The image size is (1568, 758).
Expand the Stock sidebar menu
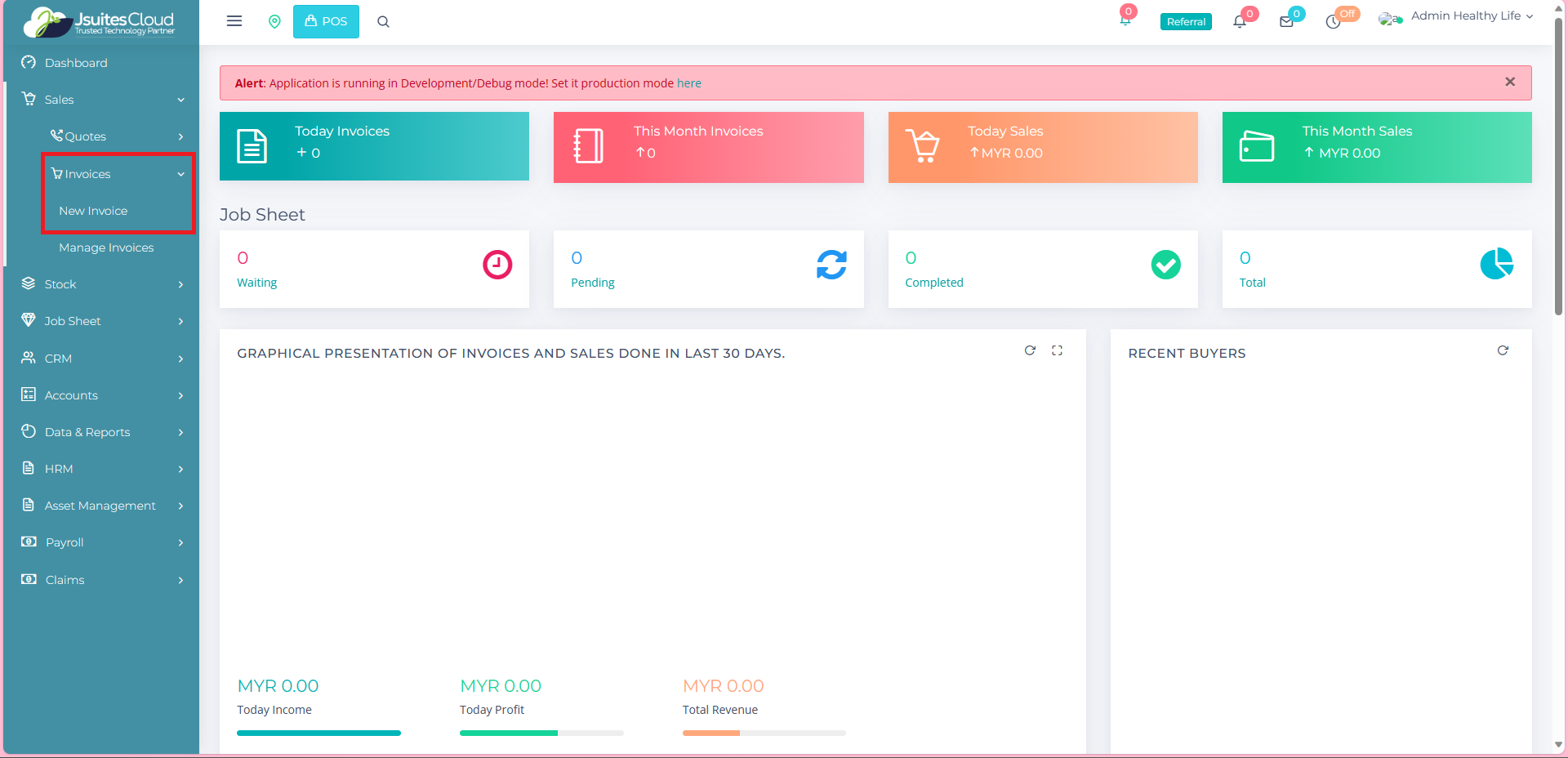click(x=102, y=284)
